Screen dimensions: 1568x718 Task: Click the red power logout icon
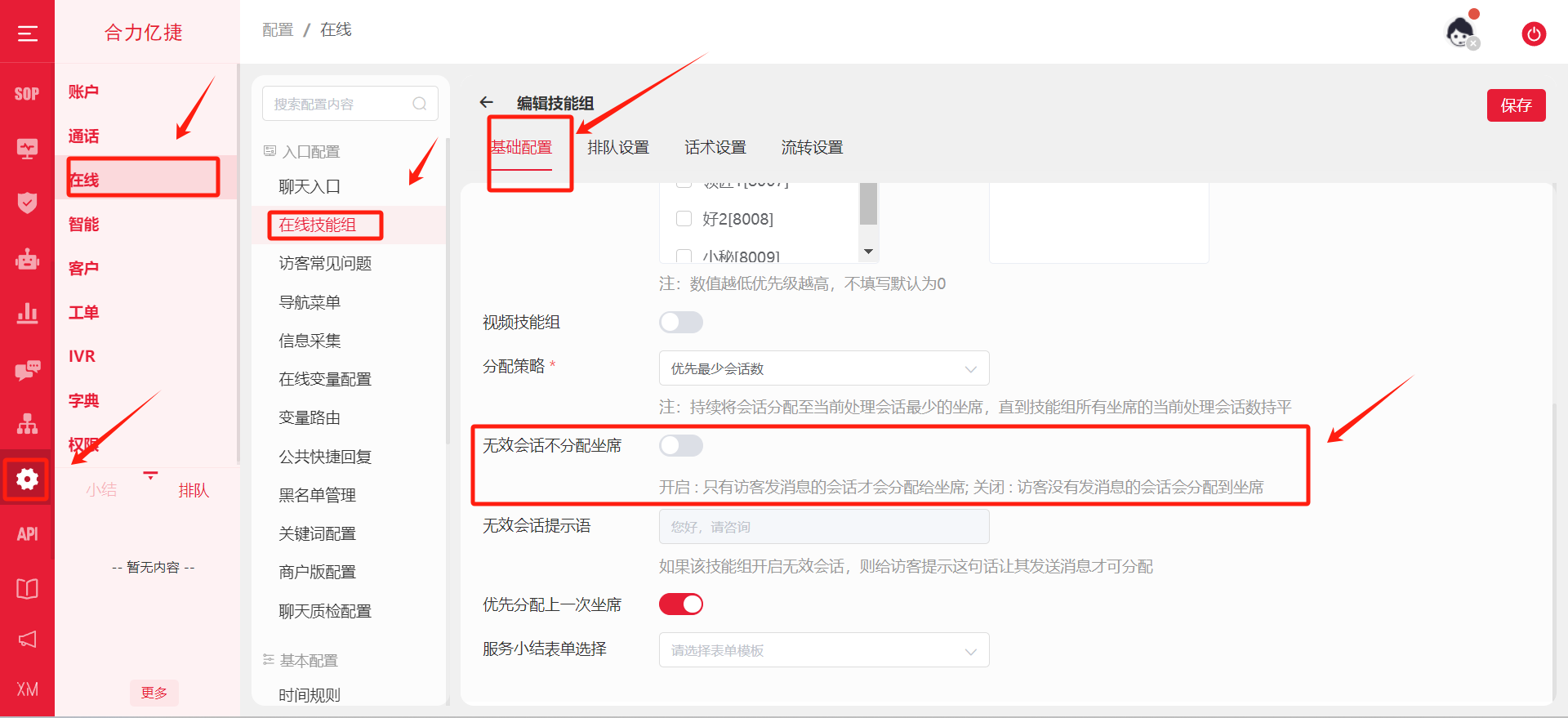(x=1534, y=34)
